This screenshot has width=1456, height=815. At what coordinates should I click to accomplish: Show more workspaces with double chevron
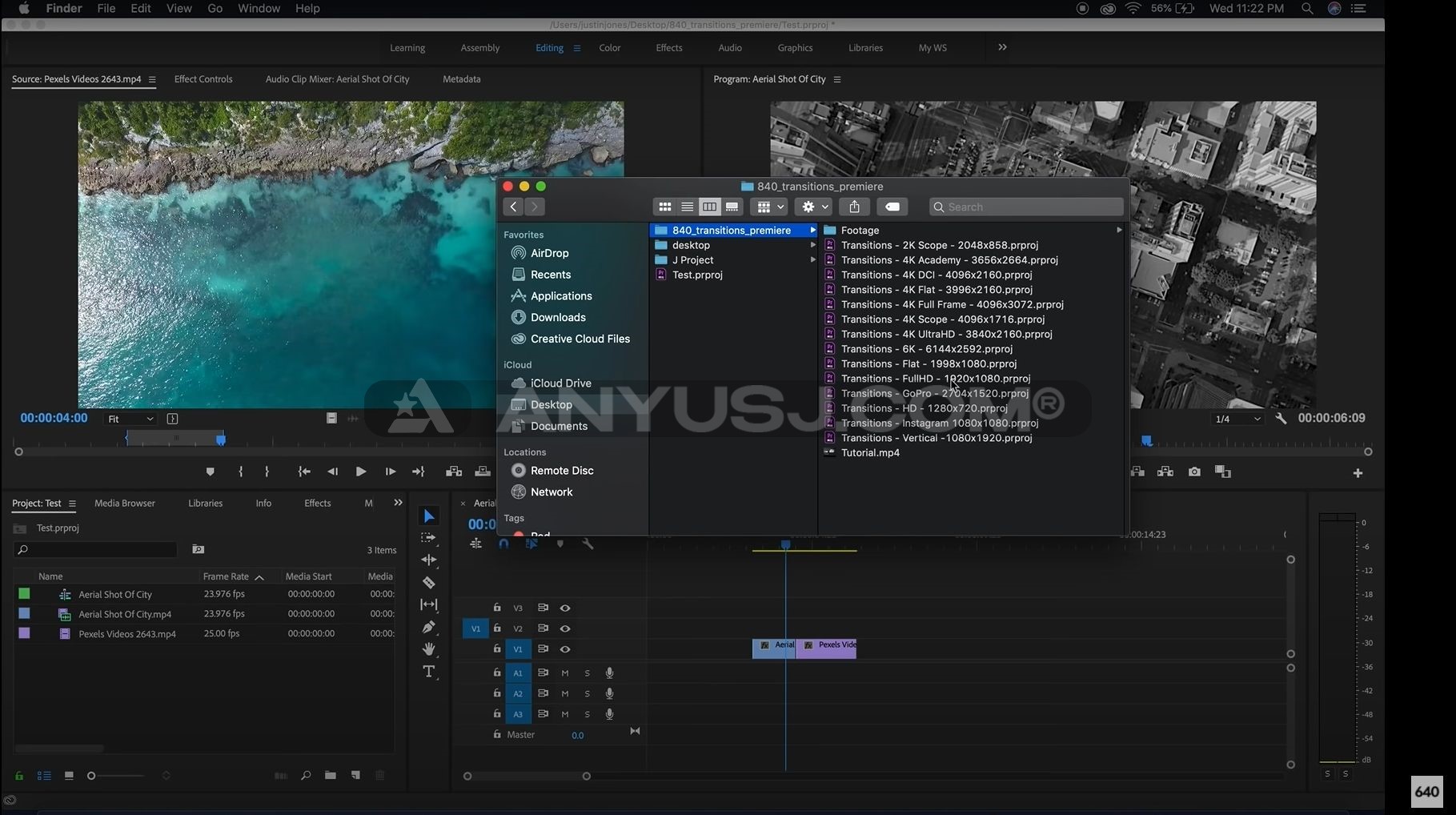pos(1002,47)
